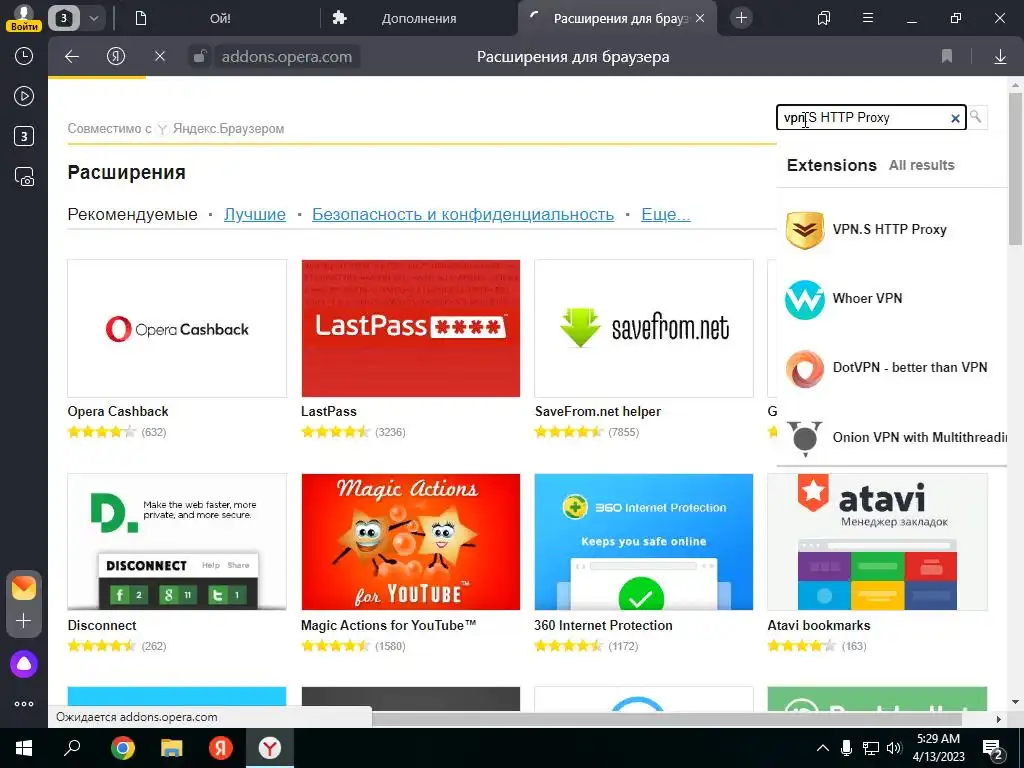This screenshot has height=768, width=1024.
Task: Open the screenshot tool in sidebar
Action: point(24,177)
